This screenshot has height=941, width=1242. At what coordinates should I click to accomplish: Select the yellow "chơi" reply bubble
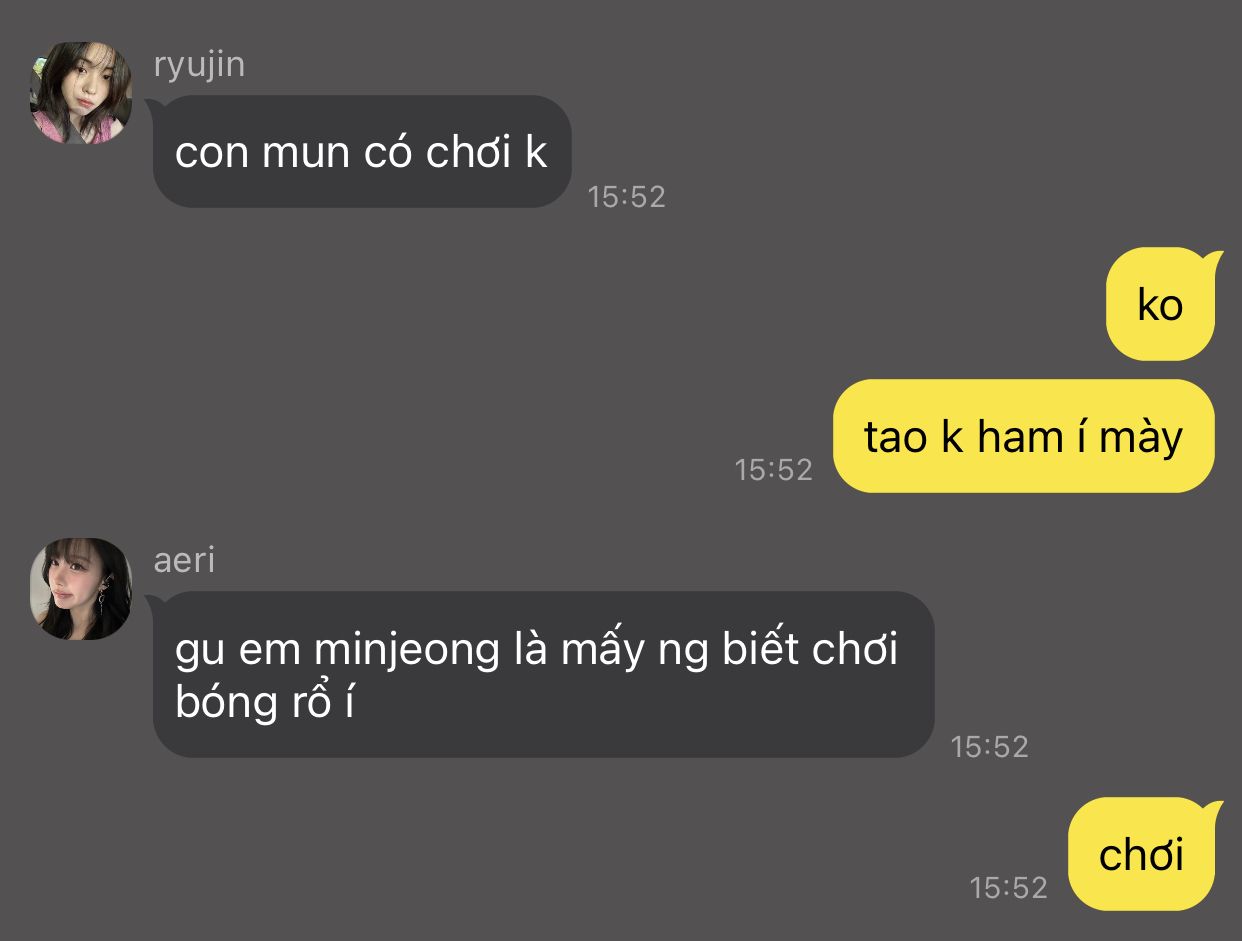pos(1141,854)
